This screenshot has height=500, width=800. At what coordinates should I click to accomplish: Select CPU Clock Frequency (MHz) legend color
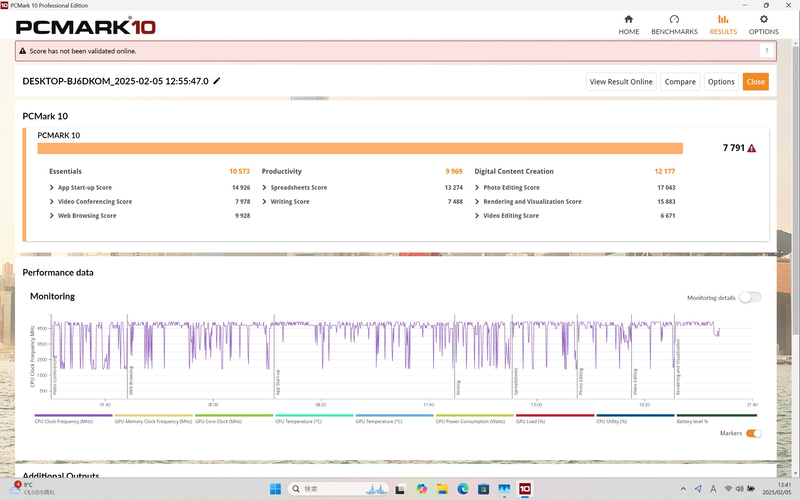tap(73, 415)
